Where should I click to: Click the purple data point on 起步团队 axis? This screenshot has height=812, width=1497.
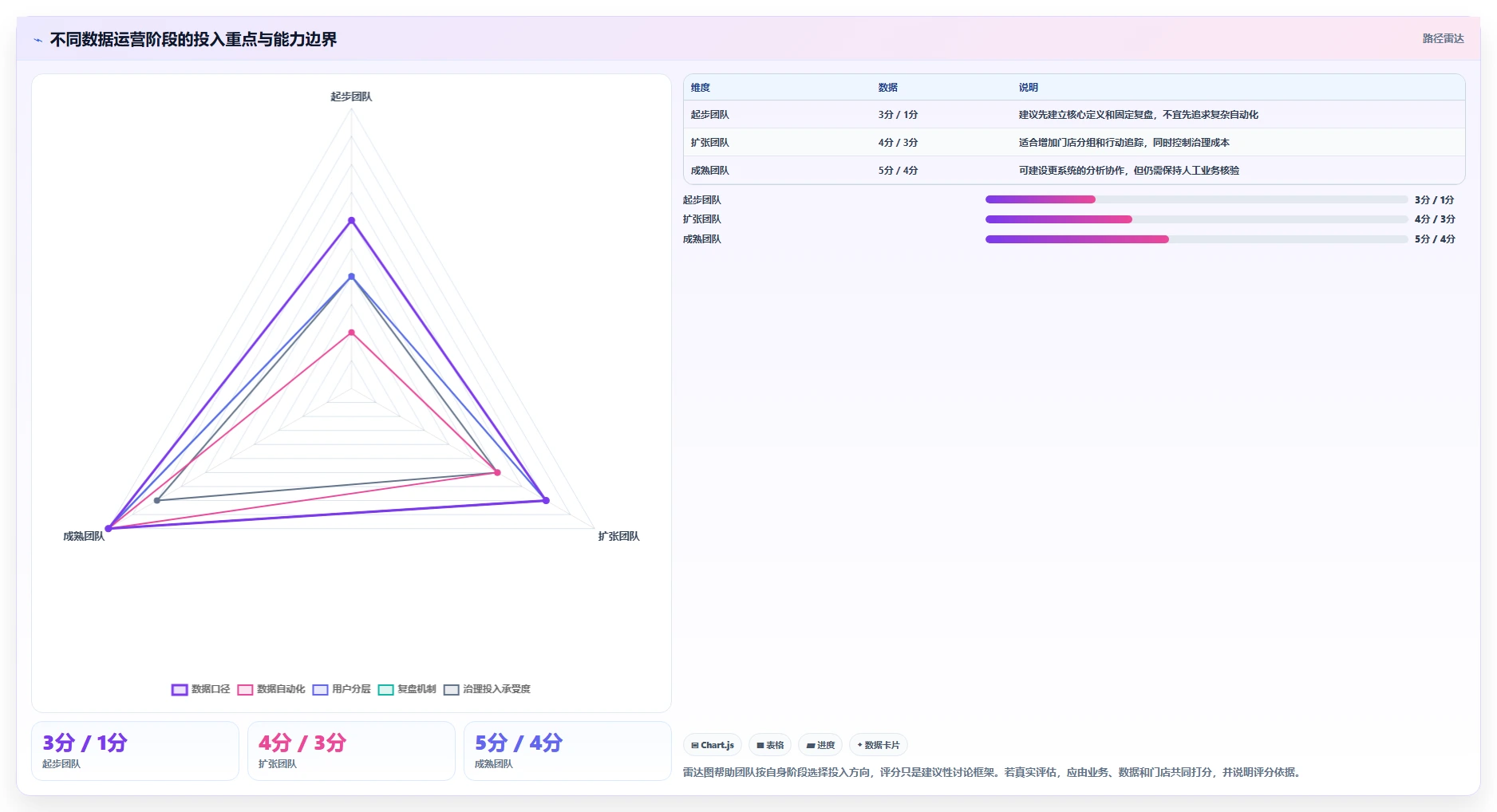(x=351, y=220)
